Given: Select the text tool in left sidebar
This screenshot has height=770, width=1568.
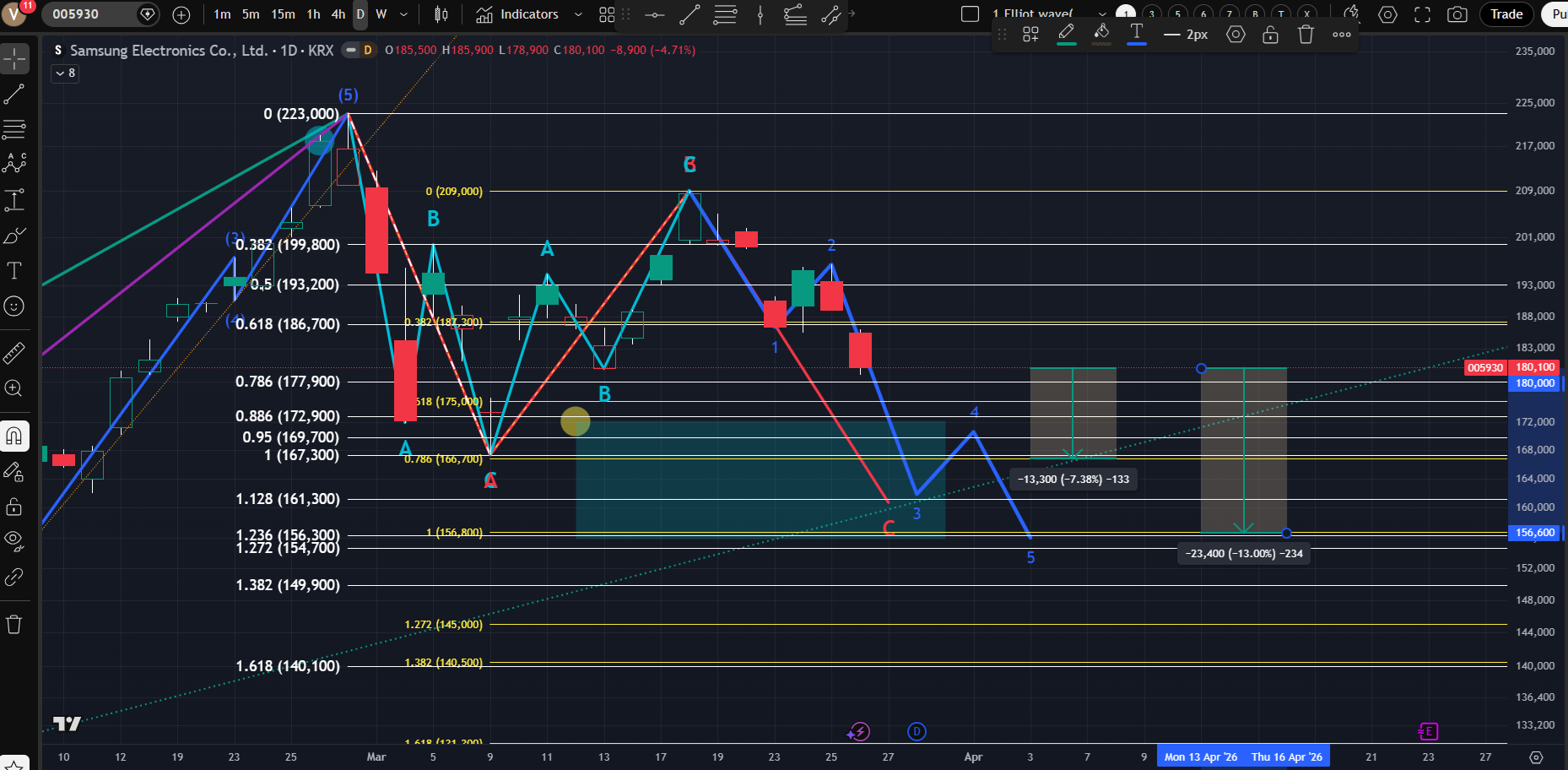Looking at the screenshot, I should (14, 271).
